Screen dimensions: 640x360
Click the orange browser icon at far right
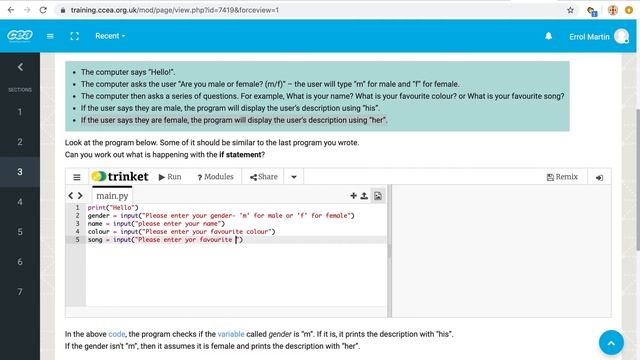pos(629,10)
